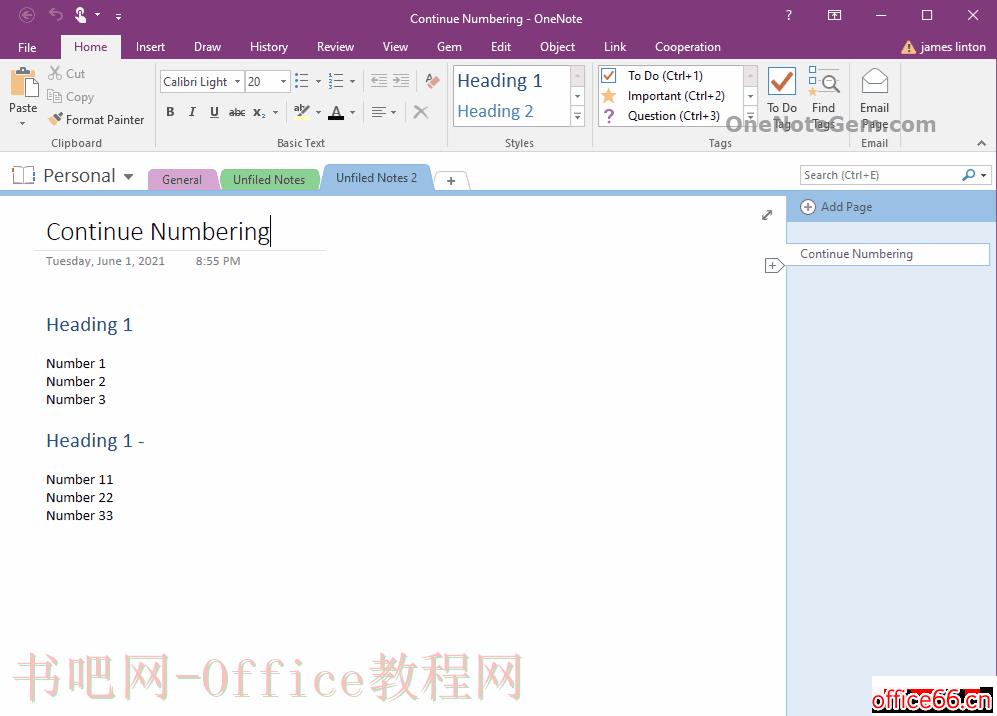The image size is (997, 716).
Task: Click Add Page button
Action: tap(836, 207)
